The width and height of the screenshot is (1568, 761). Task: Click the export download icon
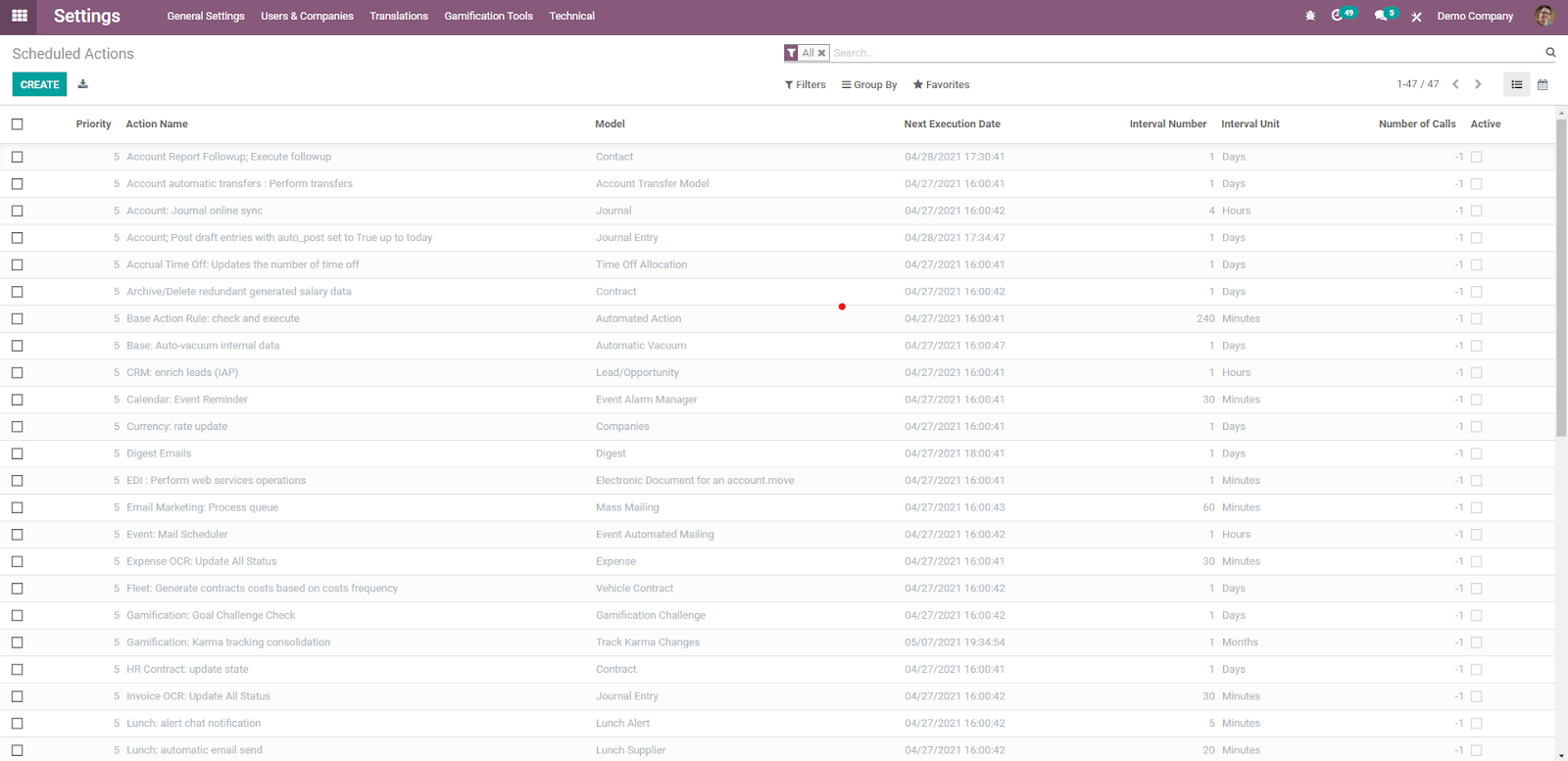point(83,84)
